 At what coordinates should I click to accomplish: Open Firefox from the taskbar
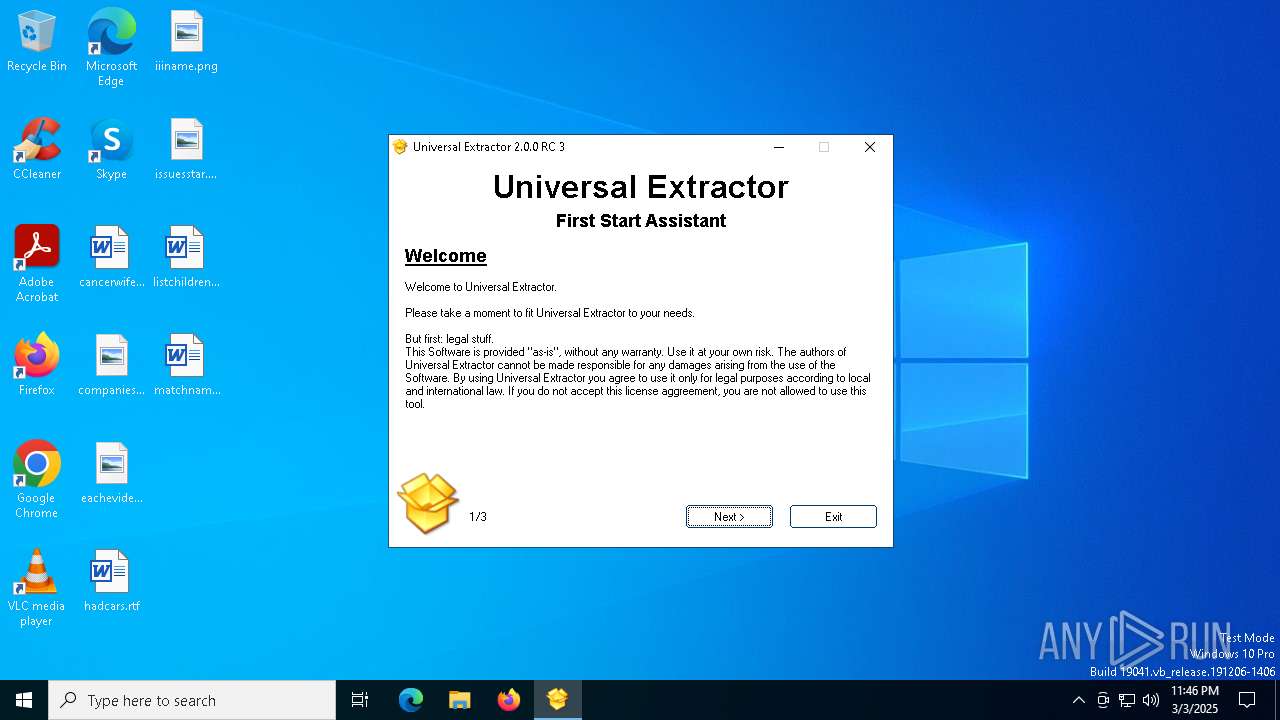509,700
